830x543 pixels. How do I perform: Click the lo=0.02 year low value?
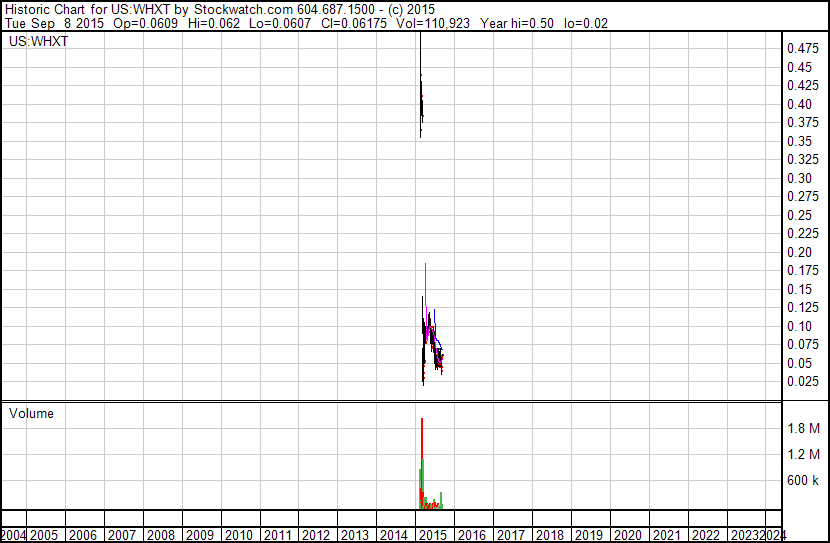586,23
